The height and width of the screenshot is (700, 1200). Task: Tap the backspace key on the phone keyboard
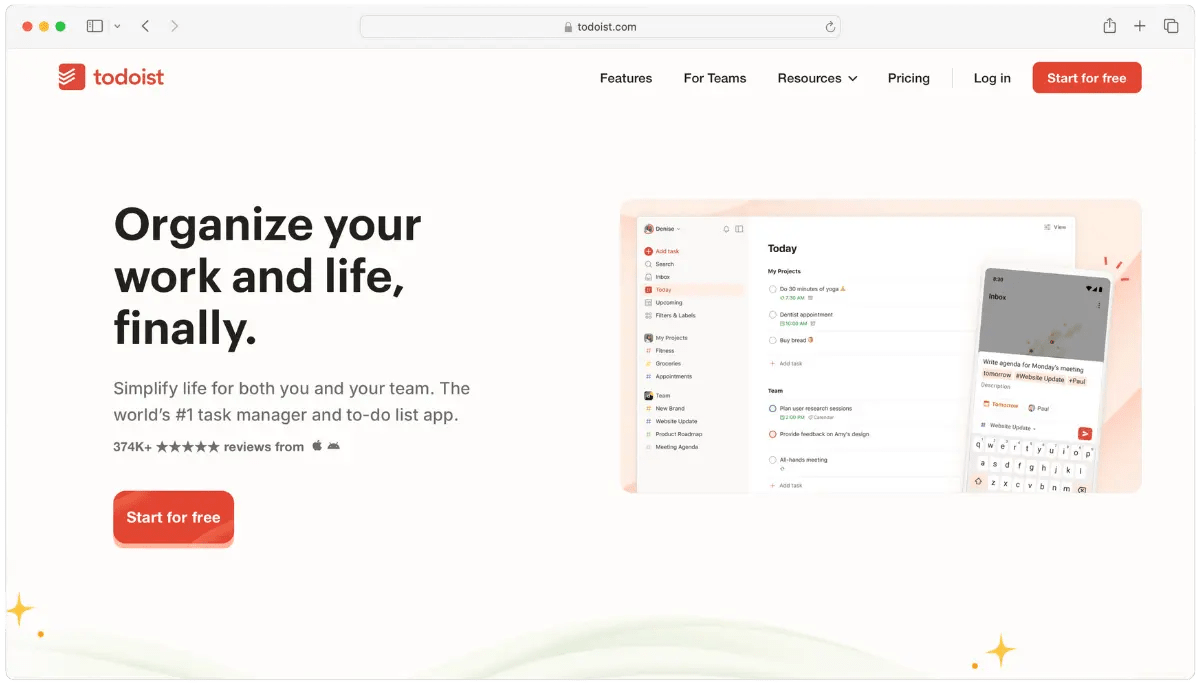pos(1082,490)
